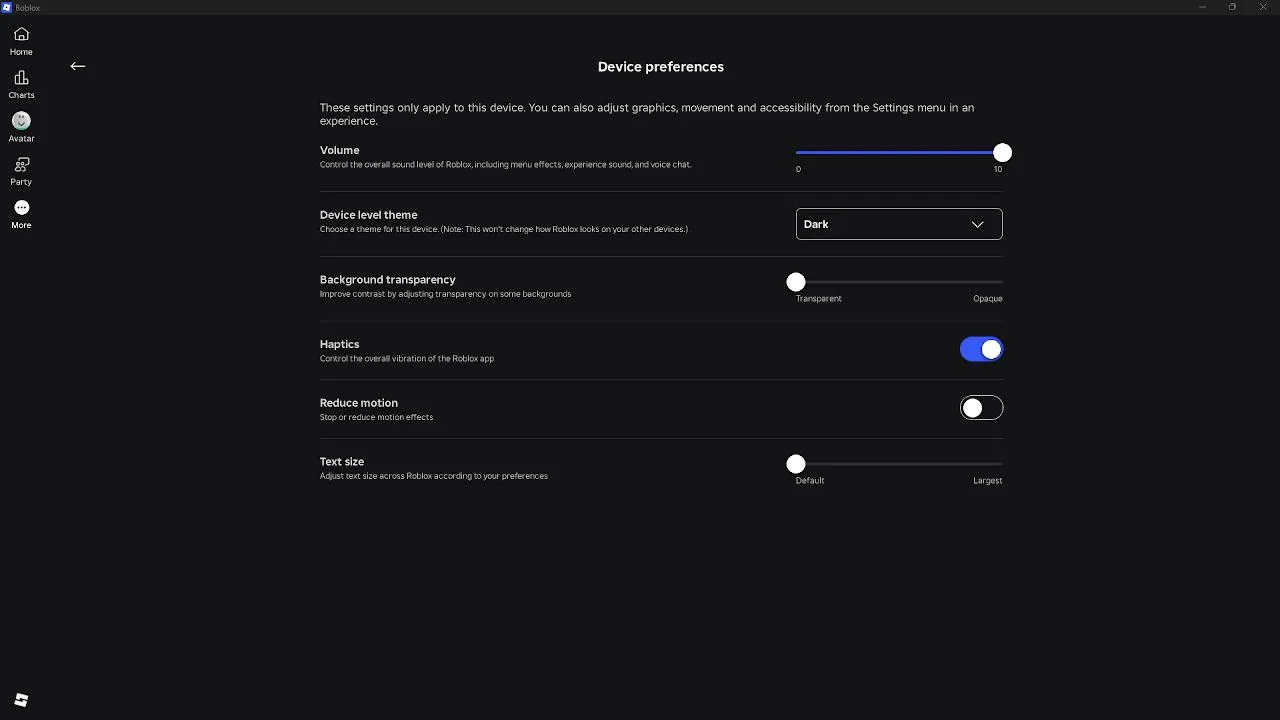Click the Opaque end of transparency slider
1280x720 pixels.
pos(1000,283)
